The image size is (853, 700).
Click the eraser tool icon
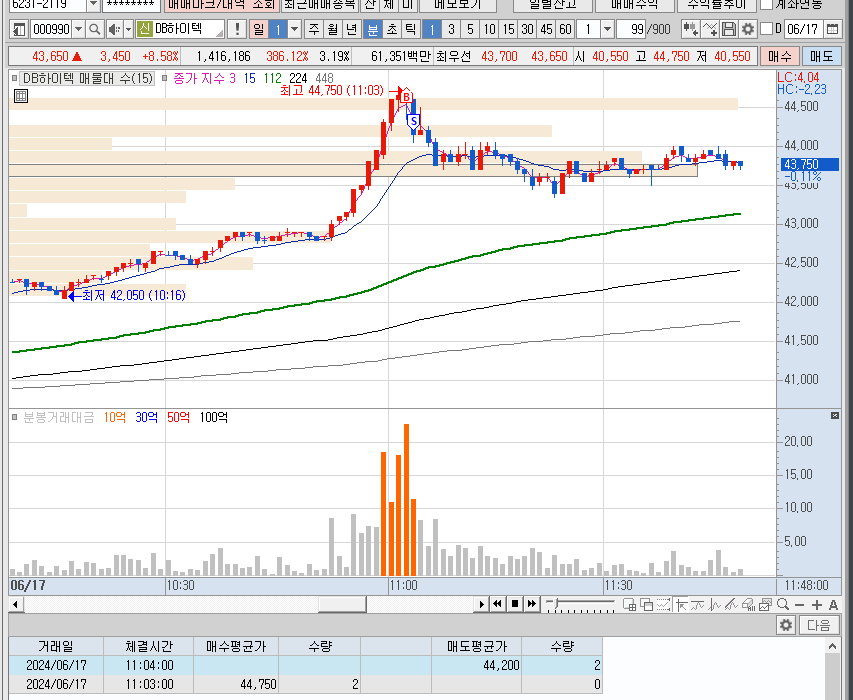[748, 604]
